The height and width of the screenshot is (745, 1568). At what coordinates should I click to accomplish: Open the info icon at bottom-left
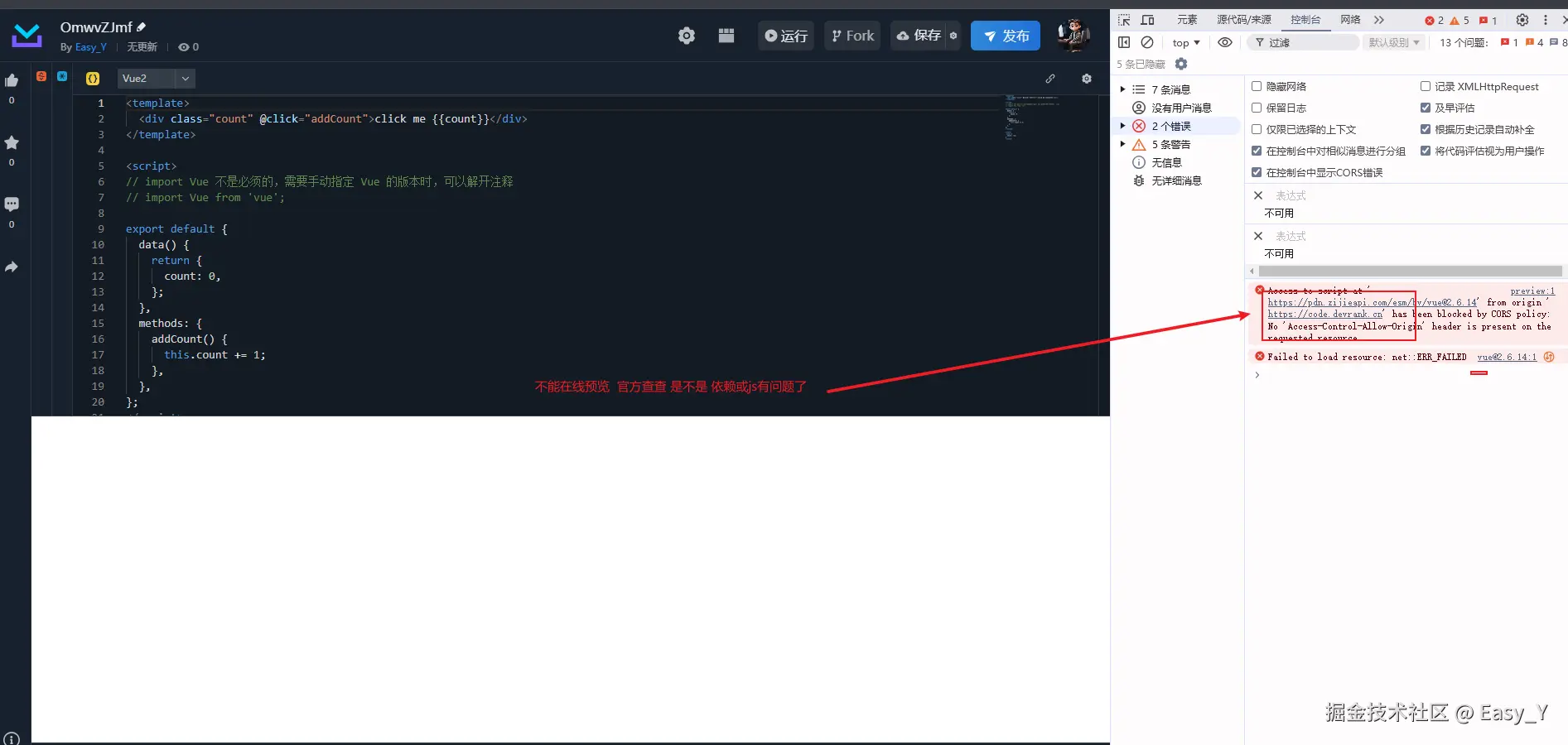pyautogui.click(x=12, y=738)
